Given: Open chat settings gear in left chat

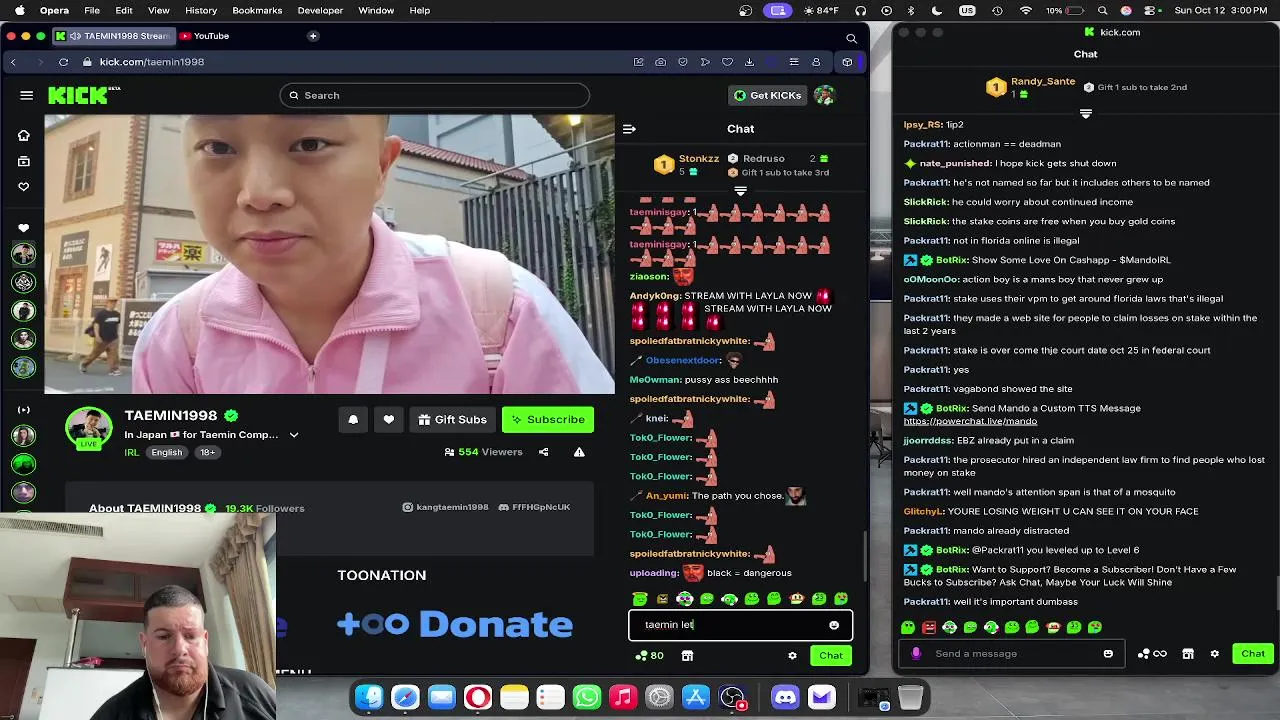Looking at the screenshot, I should tap(792, 656).
